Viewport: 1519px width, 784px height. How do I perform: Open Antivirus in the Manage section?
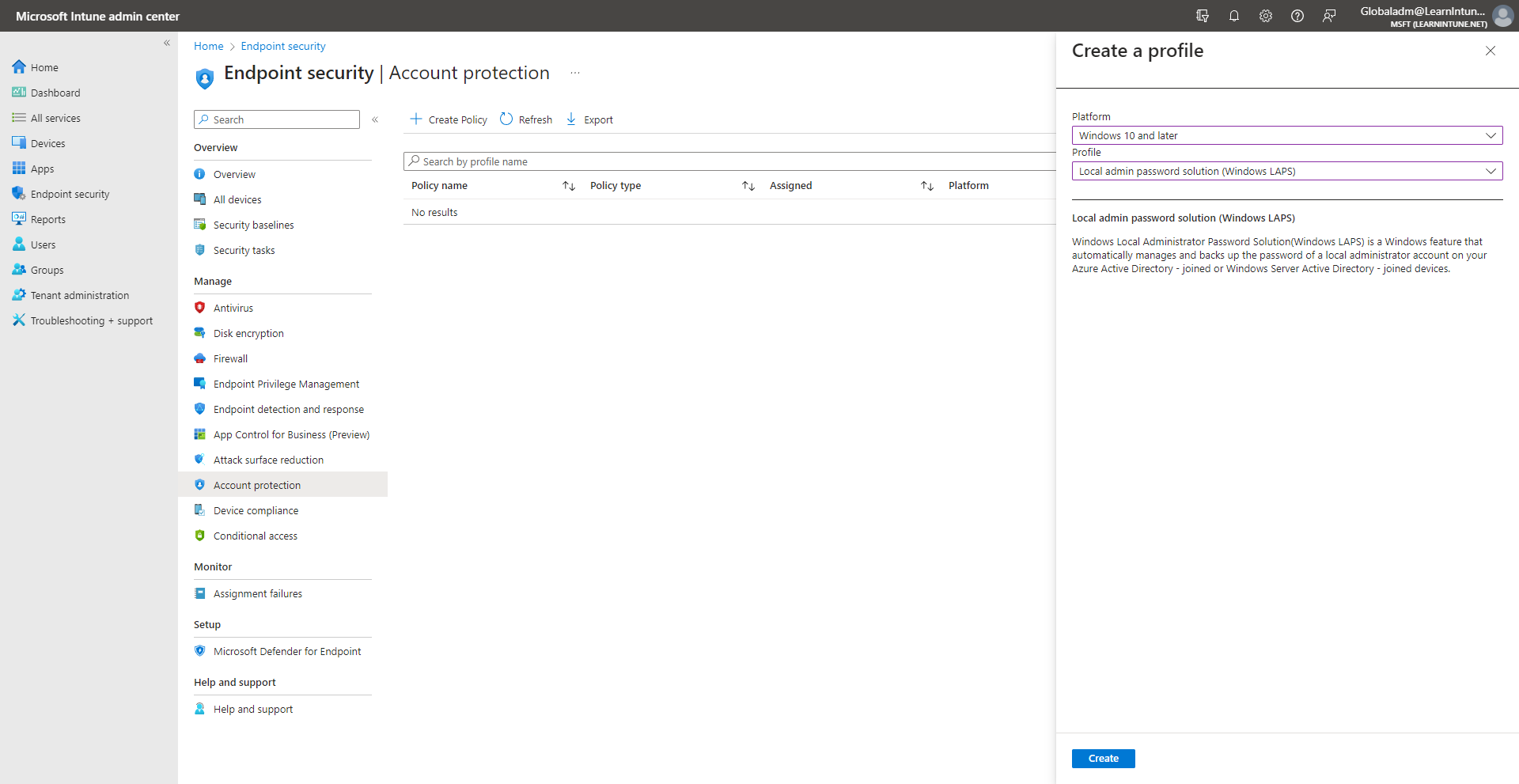point(233,308)
